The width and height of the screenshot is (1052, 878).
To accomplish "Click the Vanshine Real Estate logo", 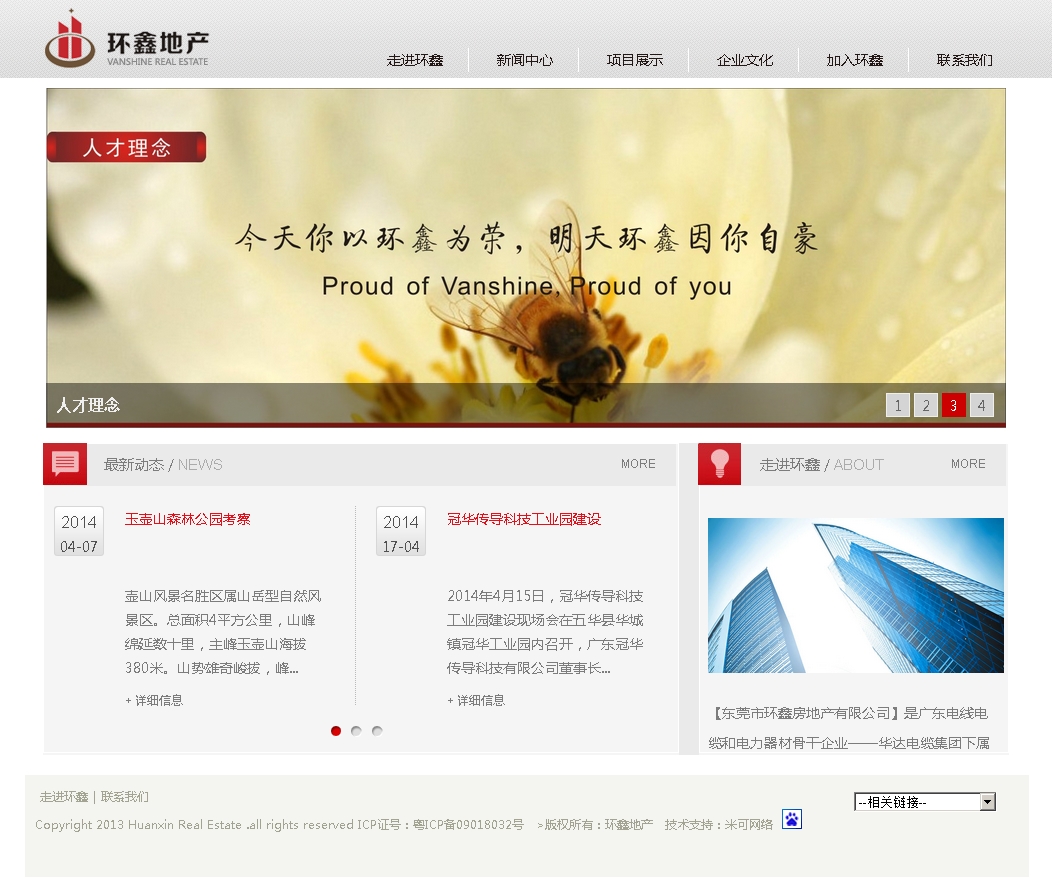I will 126,41.
